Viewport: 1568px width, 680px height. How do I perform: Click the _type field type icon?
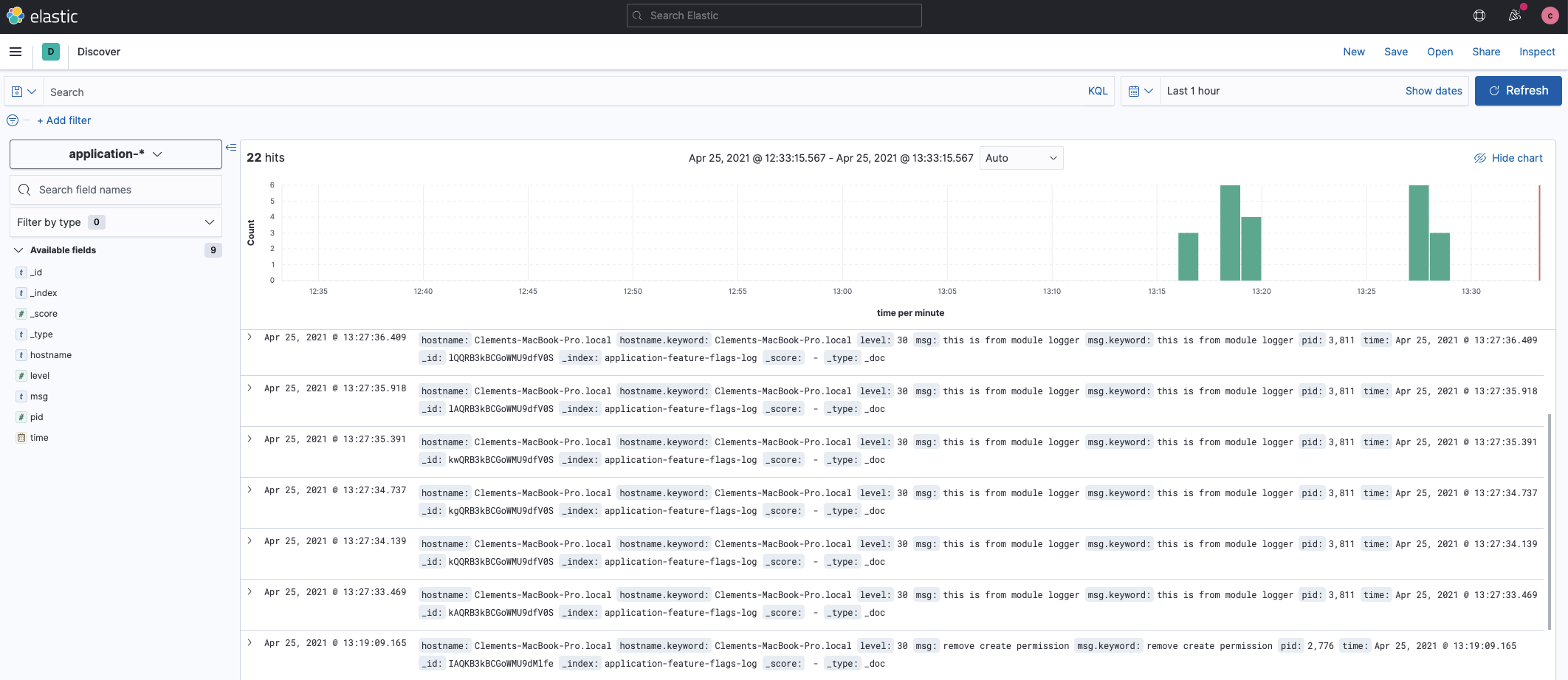coord(21,334)
